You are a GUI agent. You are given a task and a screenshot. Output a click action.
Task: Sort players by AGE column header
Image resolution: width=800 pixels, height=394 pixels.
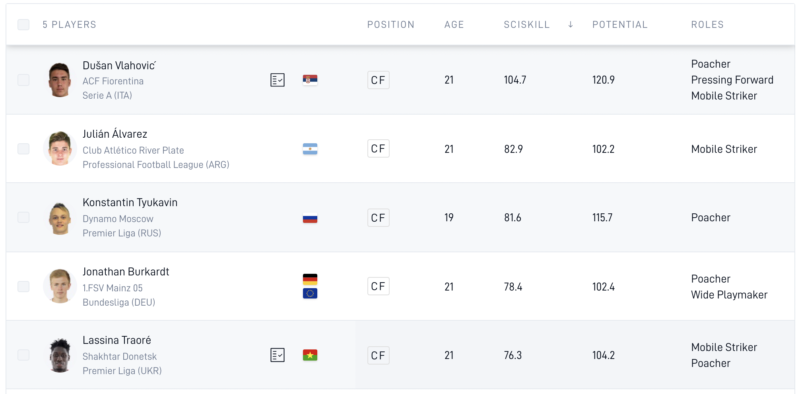click(454, 24)
